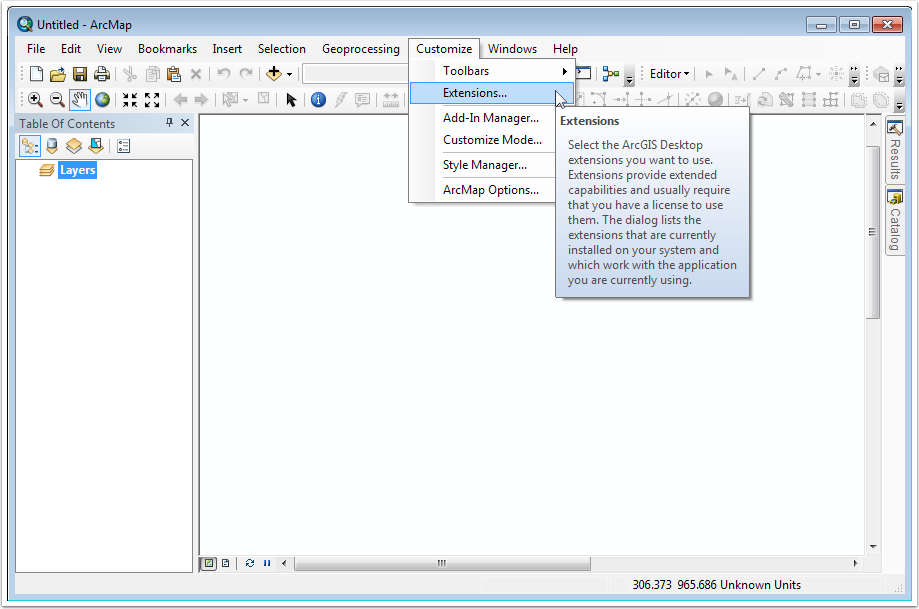Click the Refresh map icon
Screen dimensions: 919x609
point(250,563)
